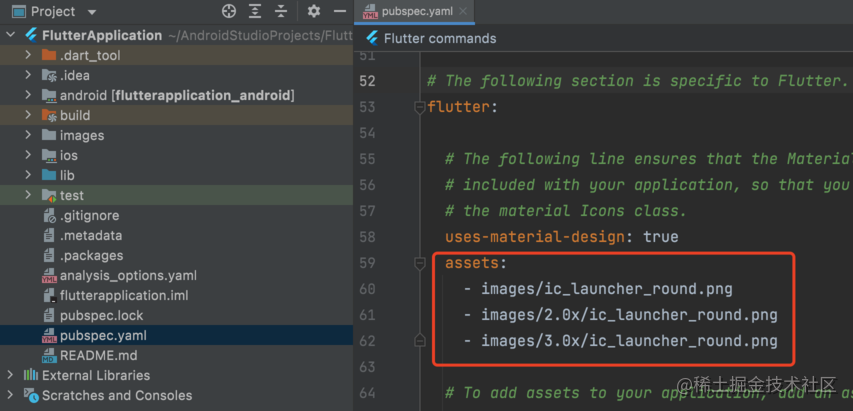
Task: Expand the .idea folder
Action: pos(28,75)
